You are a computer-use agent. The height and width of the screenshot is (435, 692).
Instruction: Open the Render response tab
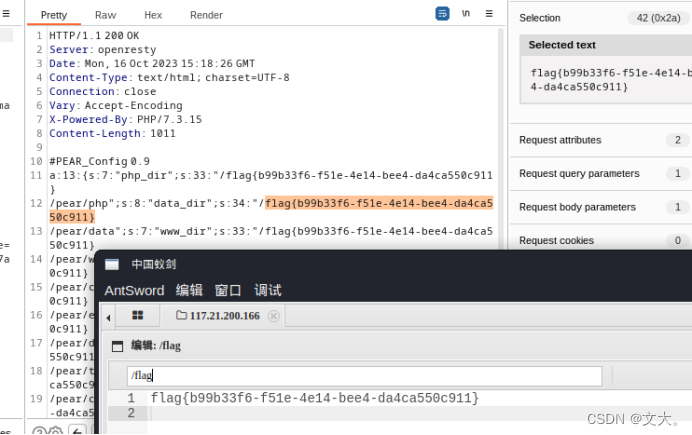(206, 15)
